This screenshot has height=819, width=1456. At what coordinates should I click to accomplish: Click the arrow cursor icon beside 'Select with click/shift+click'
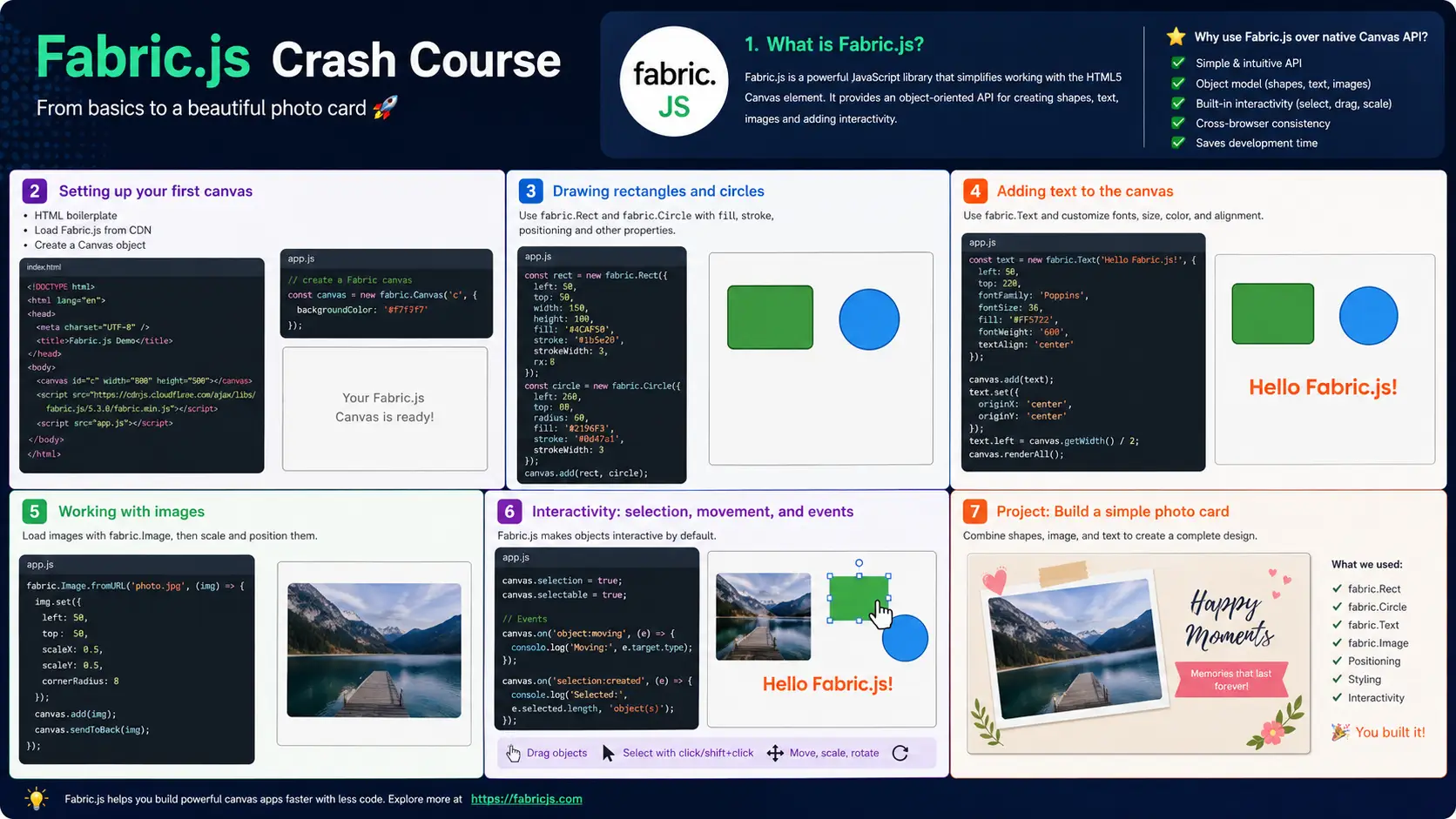pos(609,753)
